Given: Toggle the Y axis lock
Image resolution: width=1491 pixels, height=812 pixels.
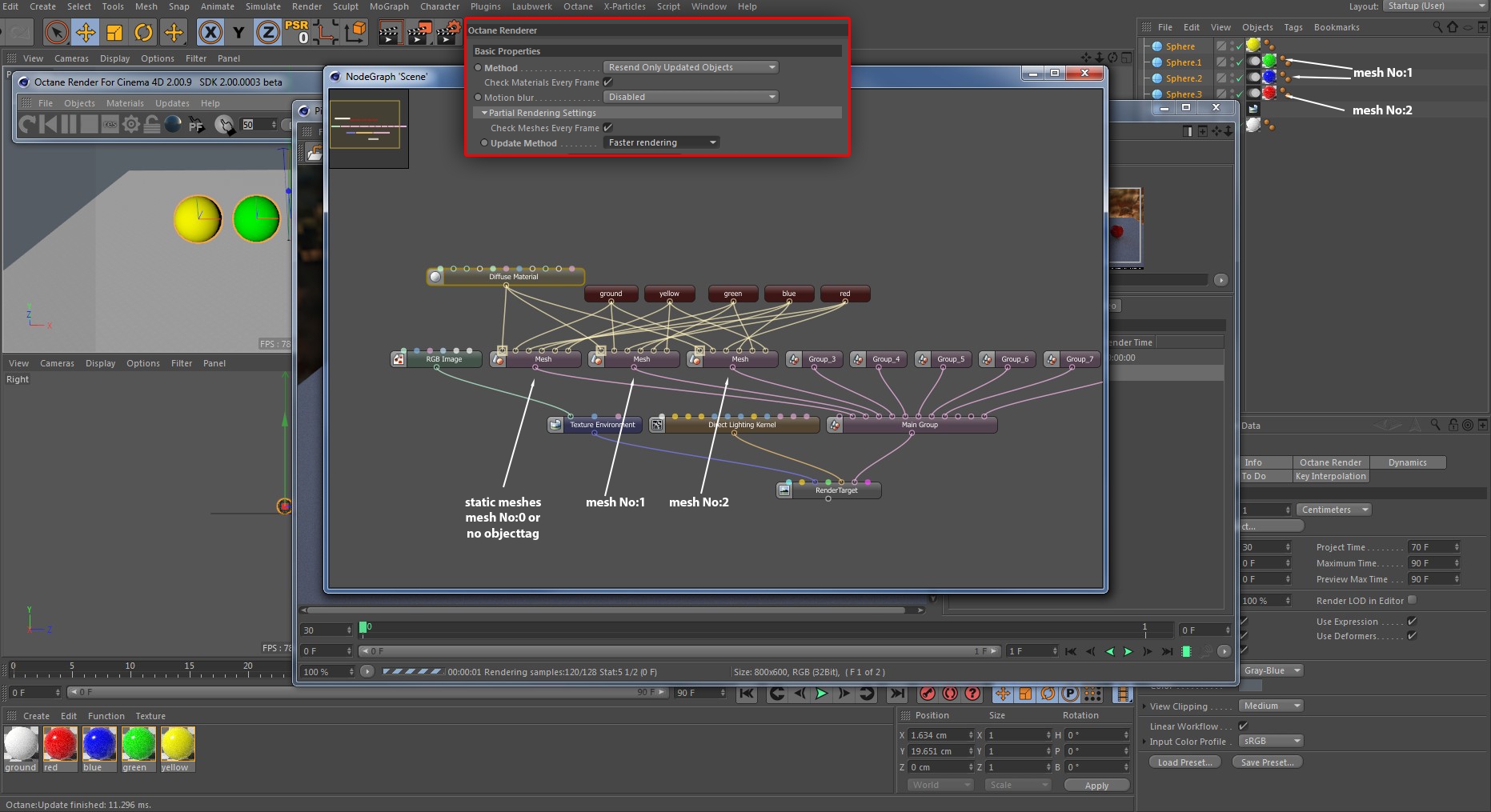Looking at the screenshot, I should (x=238, y=33).
